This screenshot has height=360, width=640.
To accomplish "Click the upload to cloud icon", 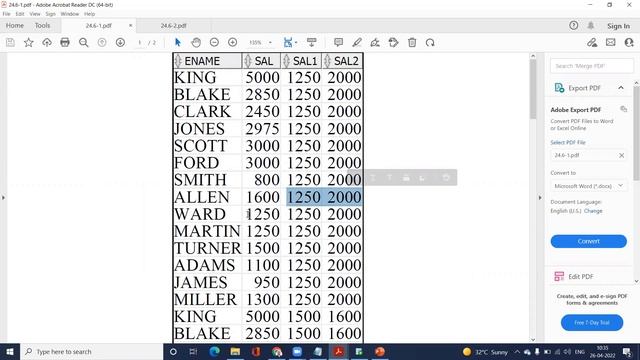I will [47, 42].
